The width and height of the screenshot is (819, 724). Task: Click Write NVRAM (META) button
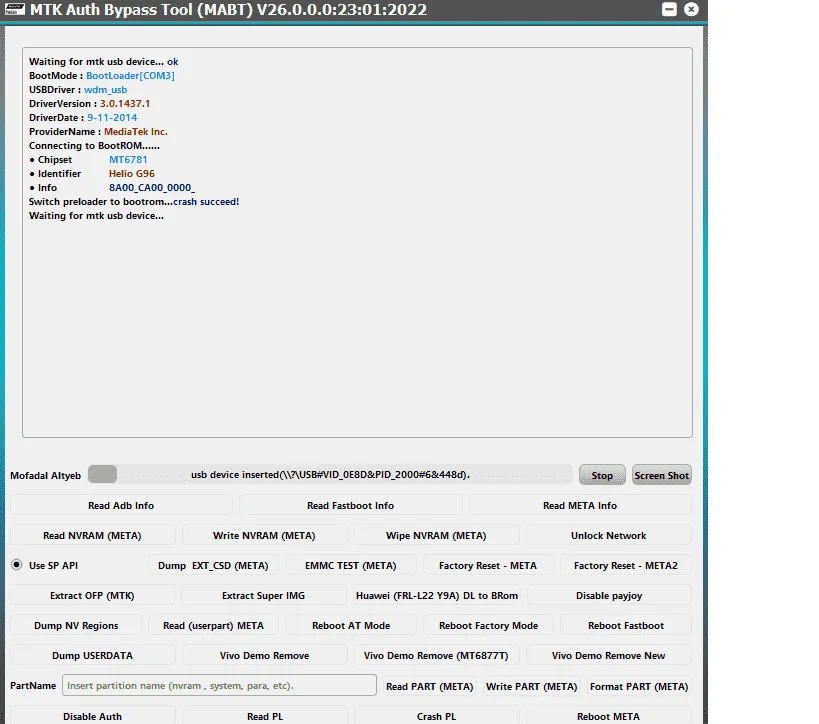(264, 535)
